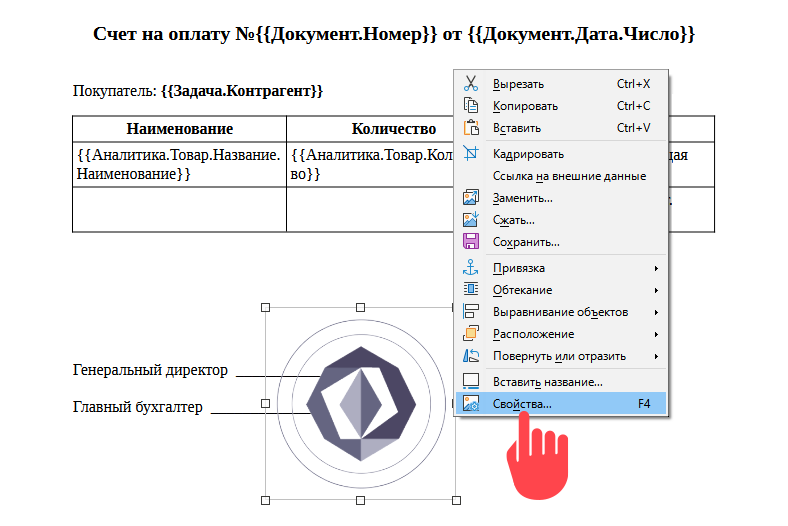The height and width of the screenshot is (526, 788).
Task: Select the hexagon logo stamp image
Action: click(x=361, y=403)
